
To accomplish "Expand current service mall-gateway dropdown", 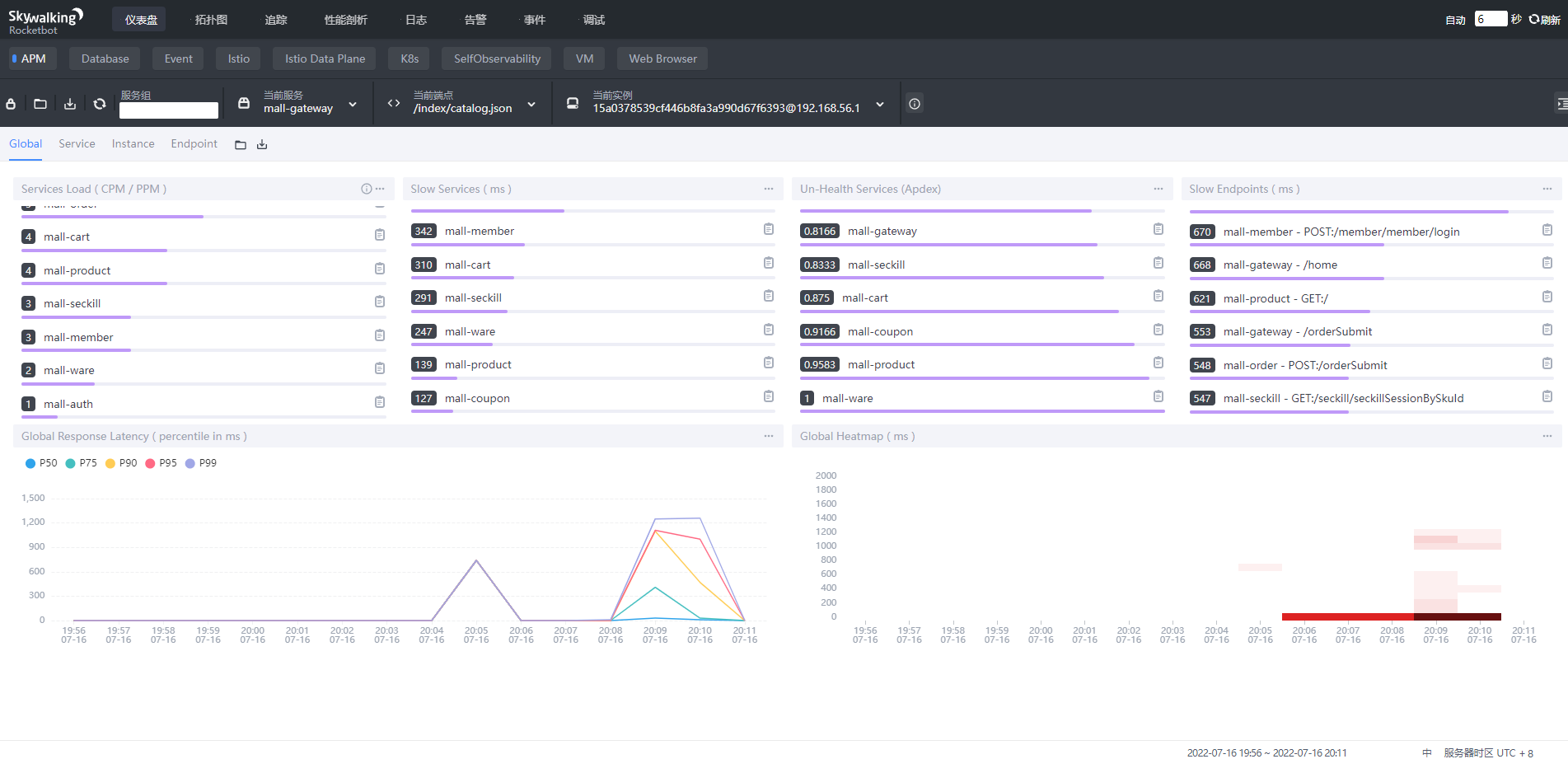I will click(x=353, y=105).
